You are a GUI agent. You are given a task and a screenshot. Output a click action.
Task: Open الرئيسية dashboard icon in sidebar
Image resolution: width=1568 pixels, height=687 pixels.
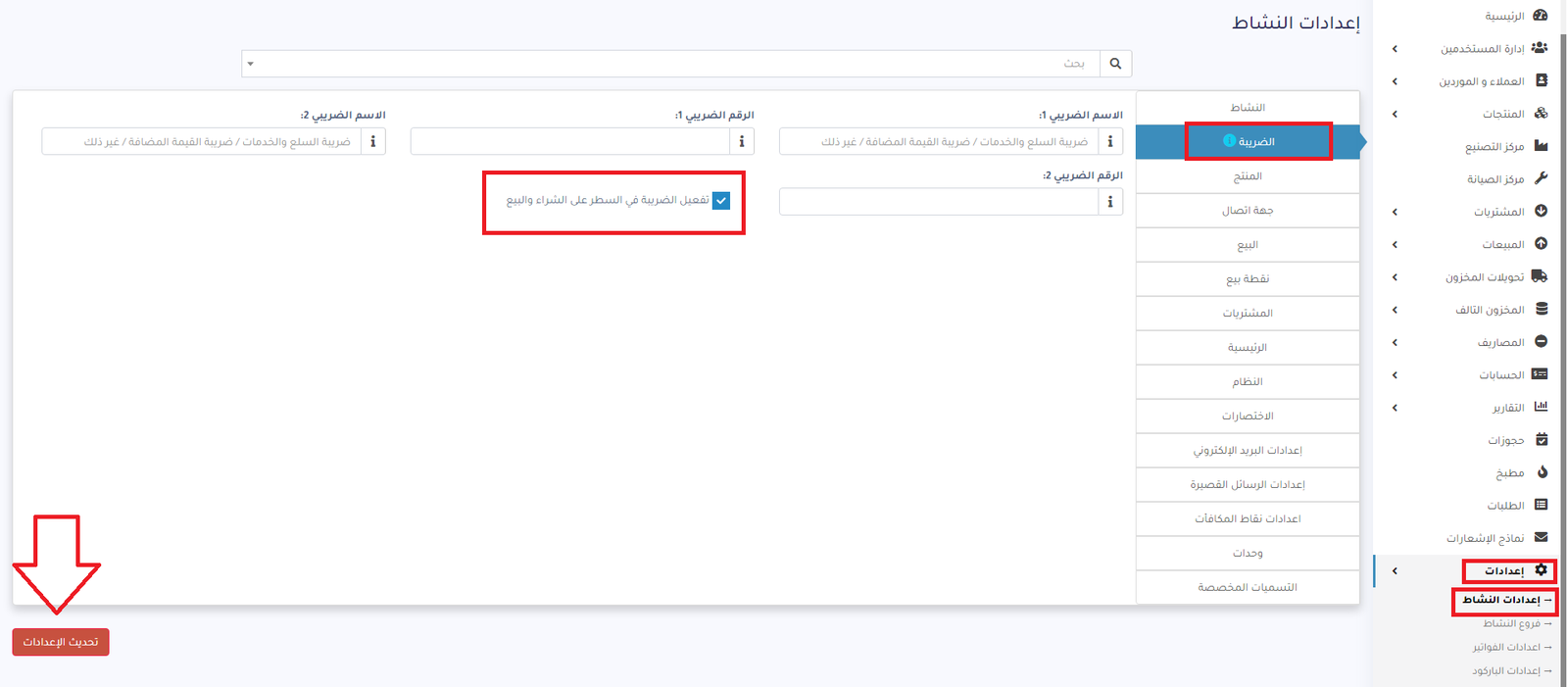pos(1541,16)
